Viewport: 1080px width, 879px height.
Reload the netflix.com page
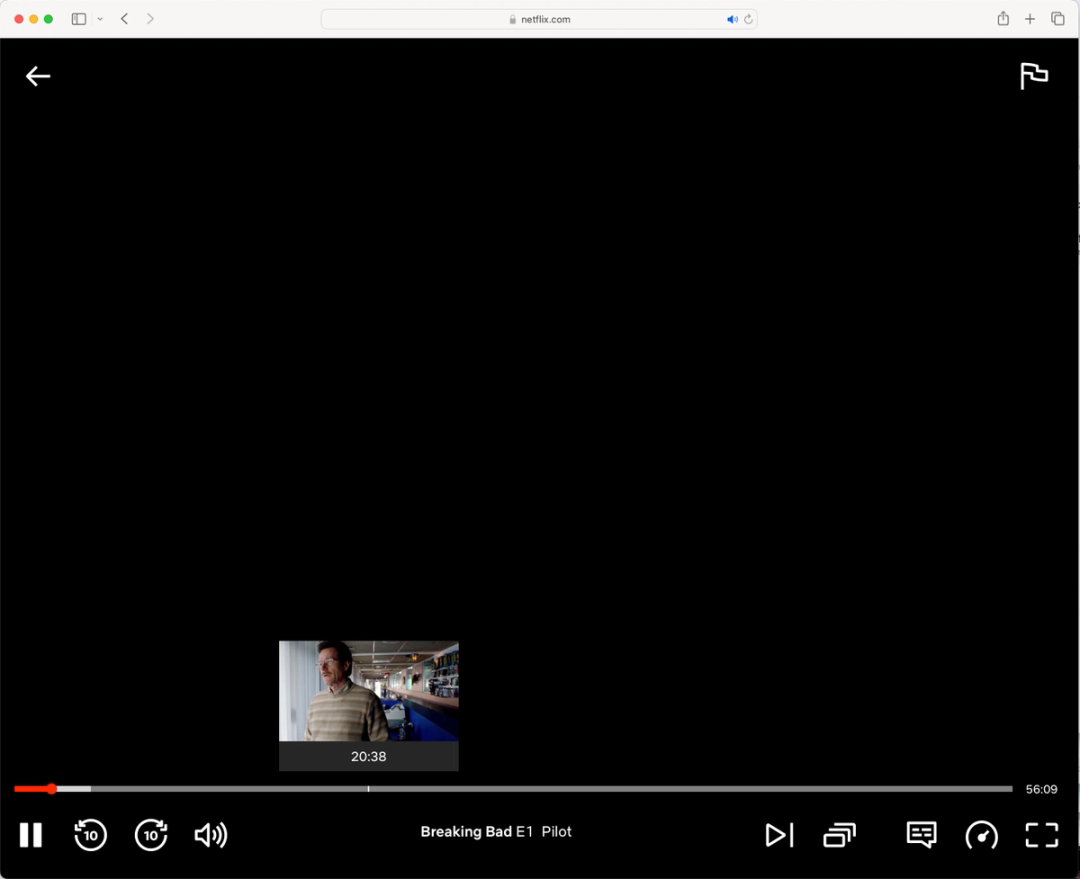(x=748, y=18)
